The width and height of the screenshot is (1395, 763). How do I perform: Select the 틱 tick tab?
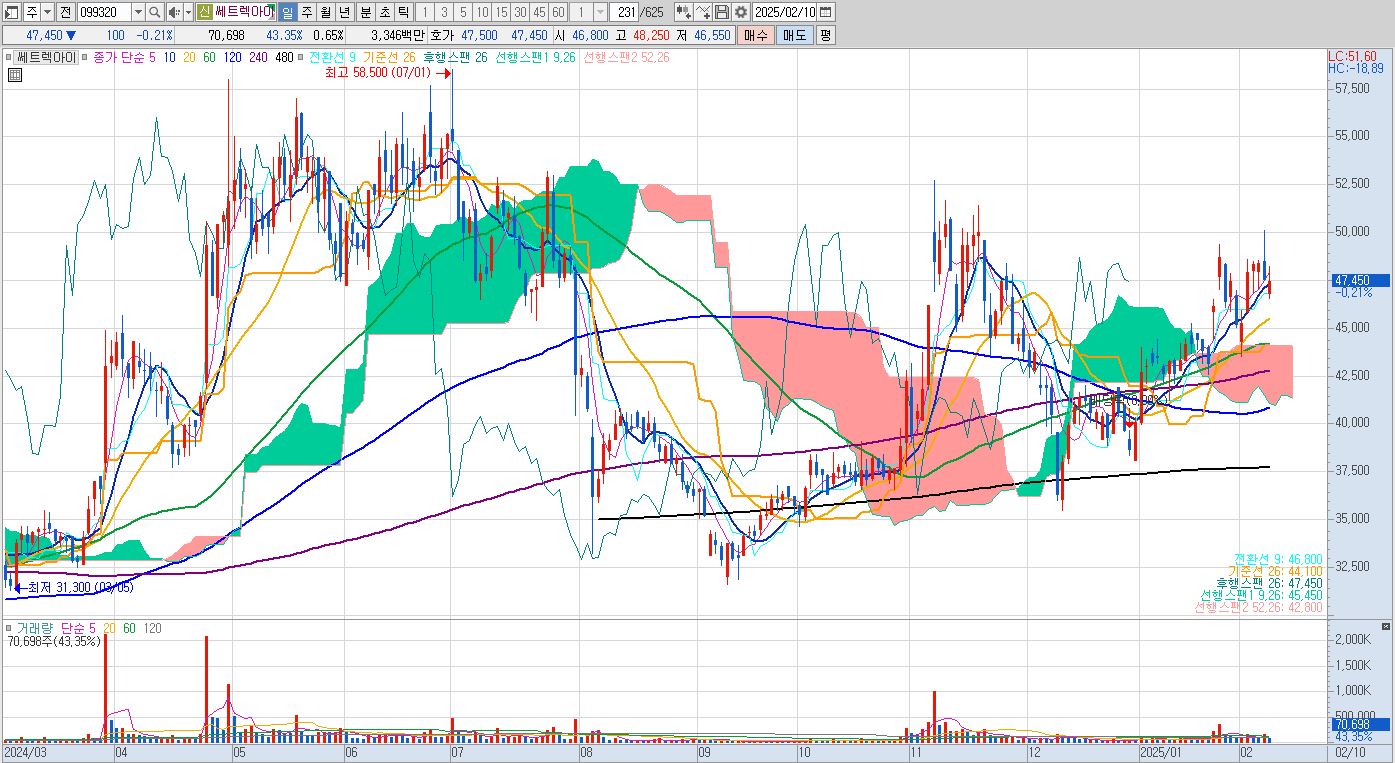pyautogui.click(x=403, y=12)
